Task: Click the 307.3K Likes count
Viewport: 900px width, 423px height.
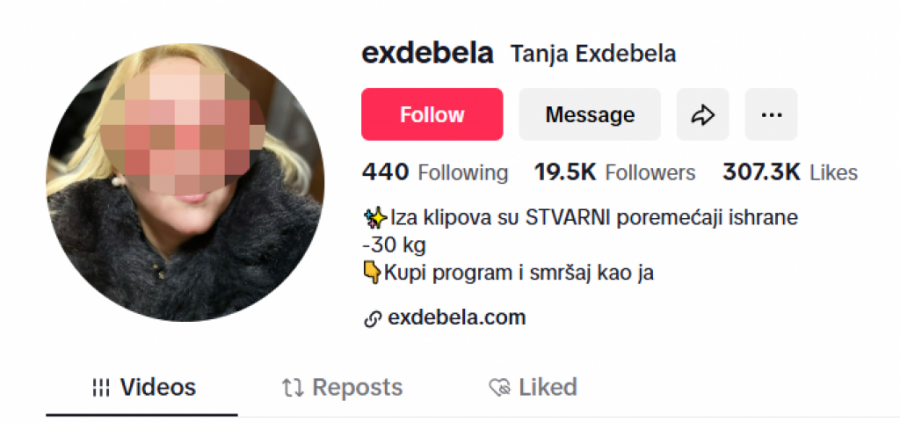Action: pos(790,172)
